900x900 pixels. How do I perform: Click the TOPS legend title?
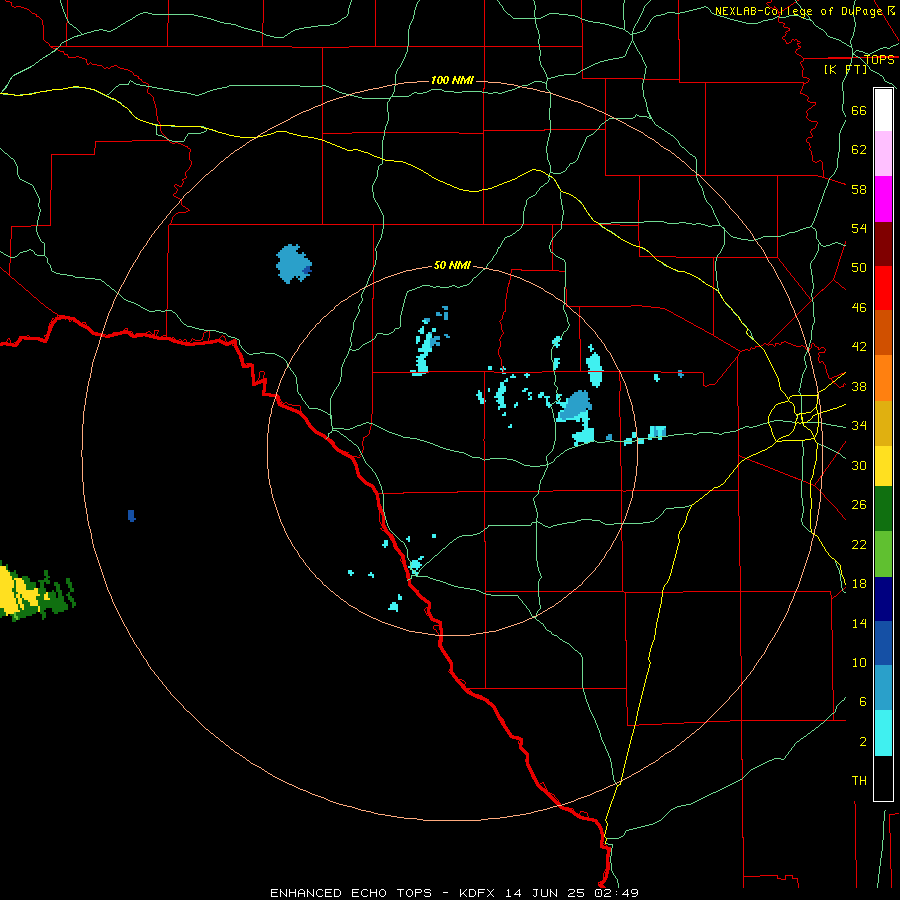click(x=879, y=60)
